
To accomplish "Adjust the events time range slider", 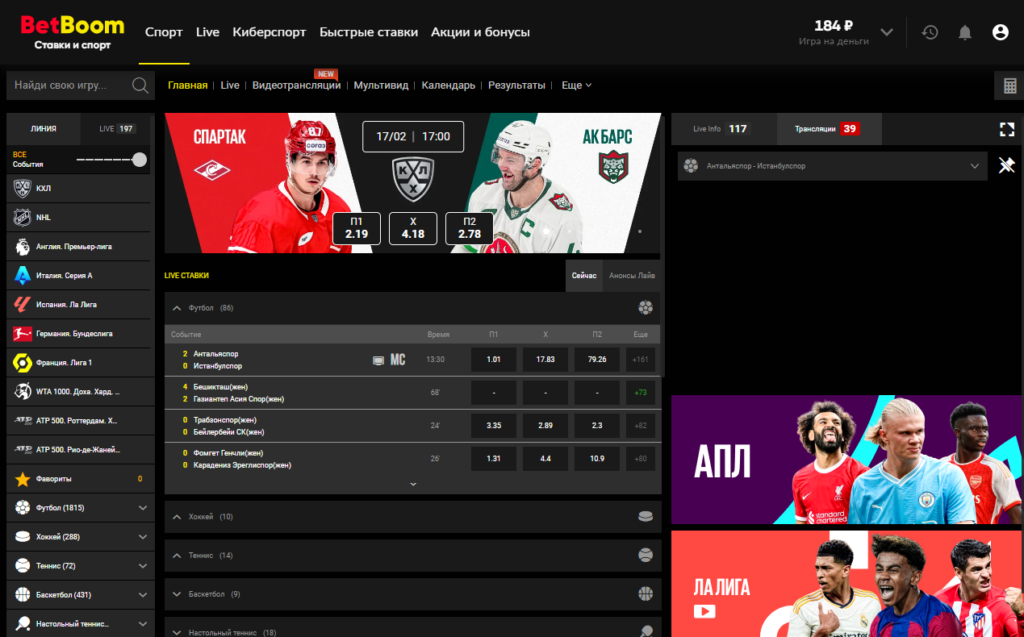I will click(140, 160).
